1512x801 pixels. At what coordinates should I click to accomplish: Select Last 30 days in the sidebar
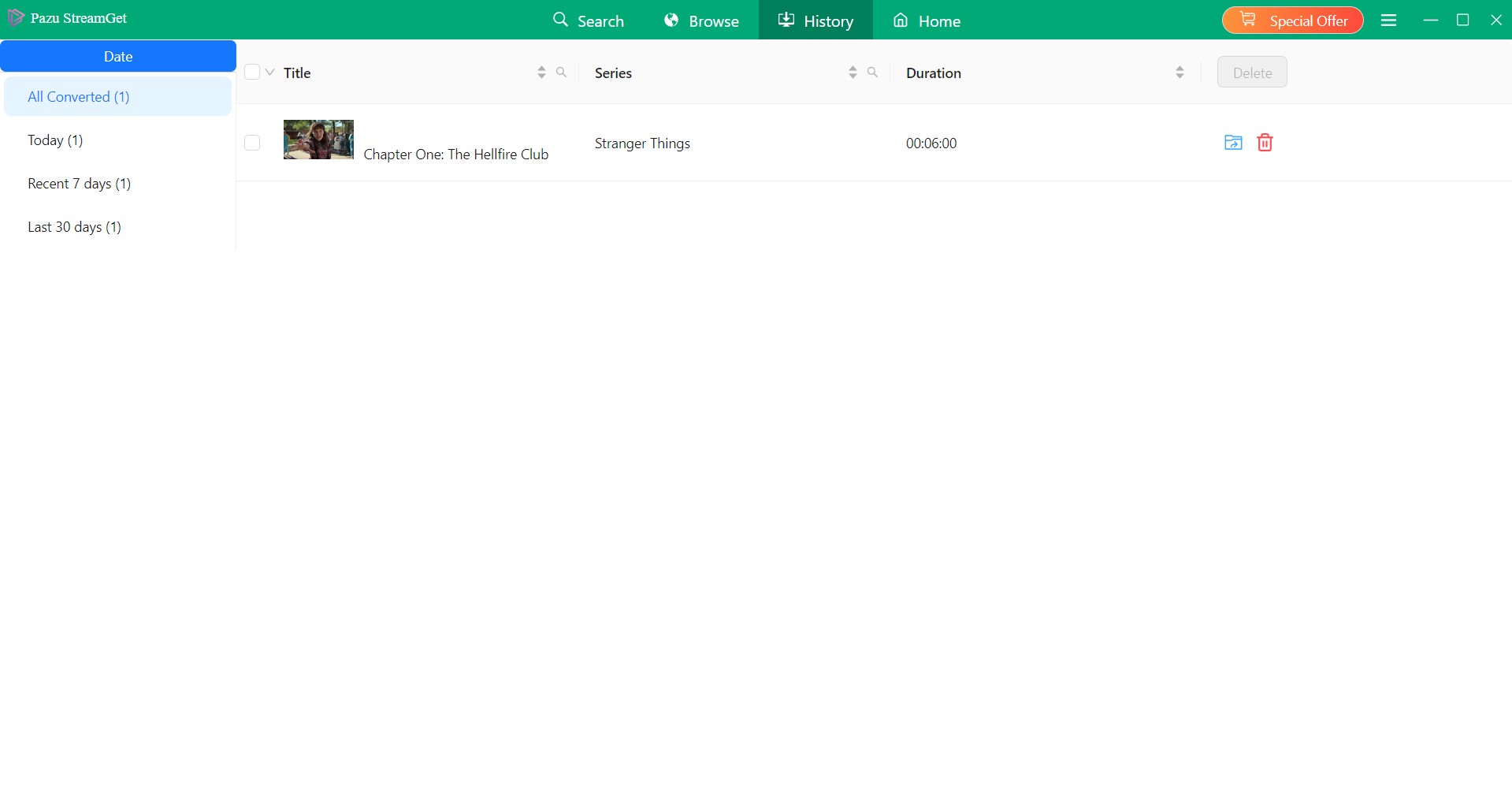pos(74,226)
